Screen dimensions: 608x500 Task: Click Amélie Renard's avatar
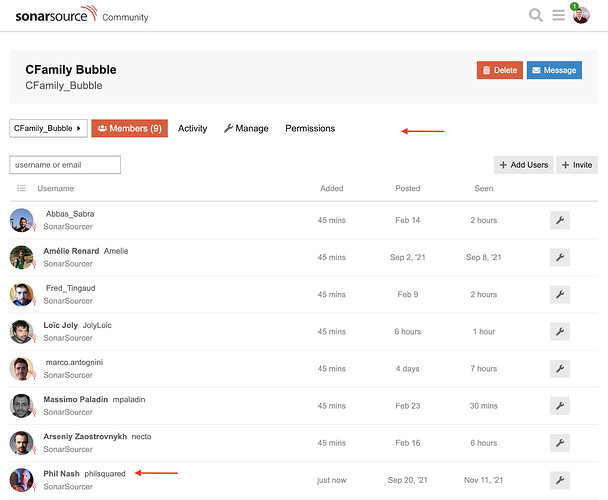pos(22,257)
